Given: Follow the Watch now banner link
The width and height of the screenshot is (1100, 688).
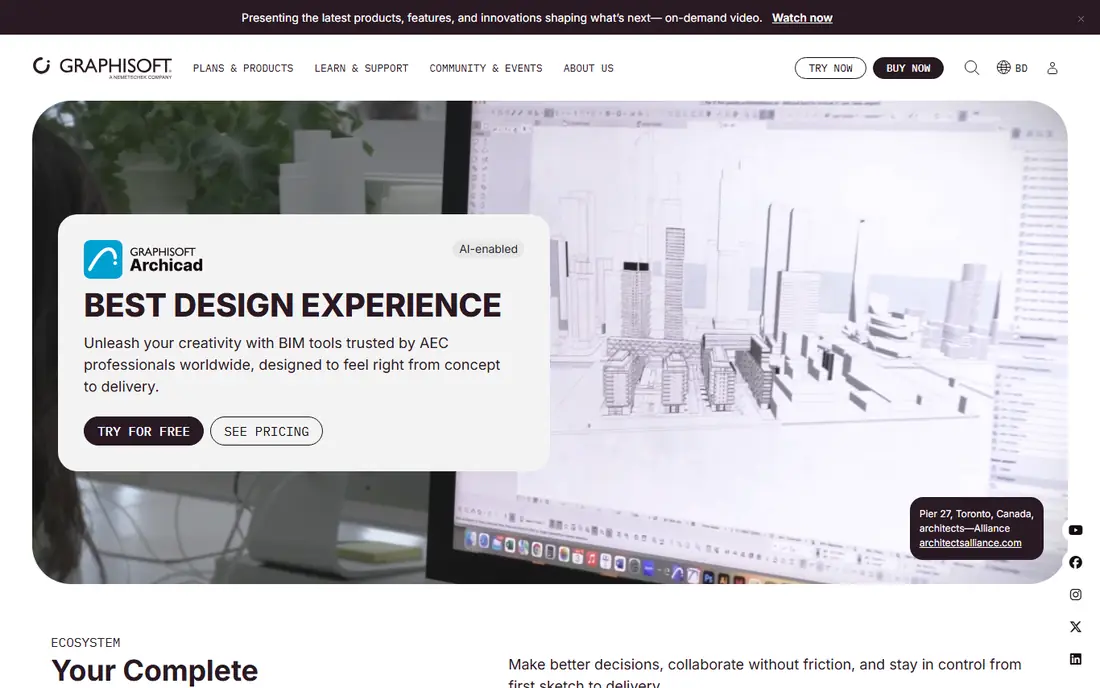Looking at the screenshot, I should tap(802, 18).
